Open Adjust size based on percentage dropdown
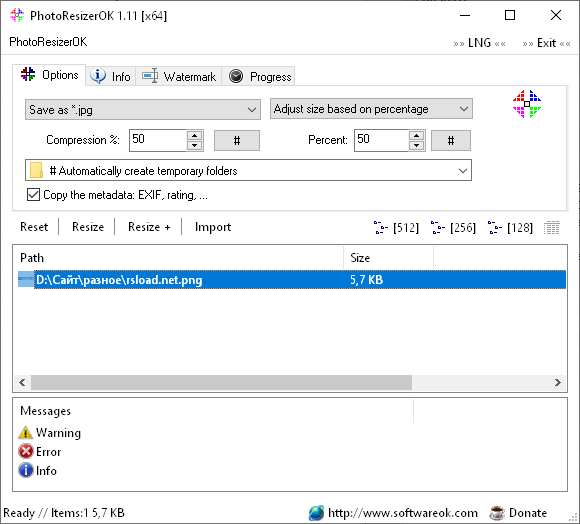The image size is (580, 524). coord(371,109)
